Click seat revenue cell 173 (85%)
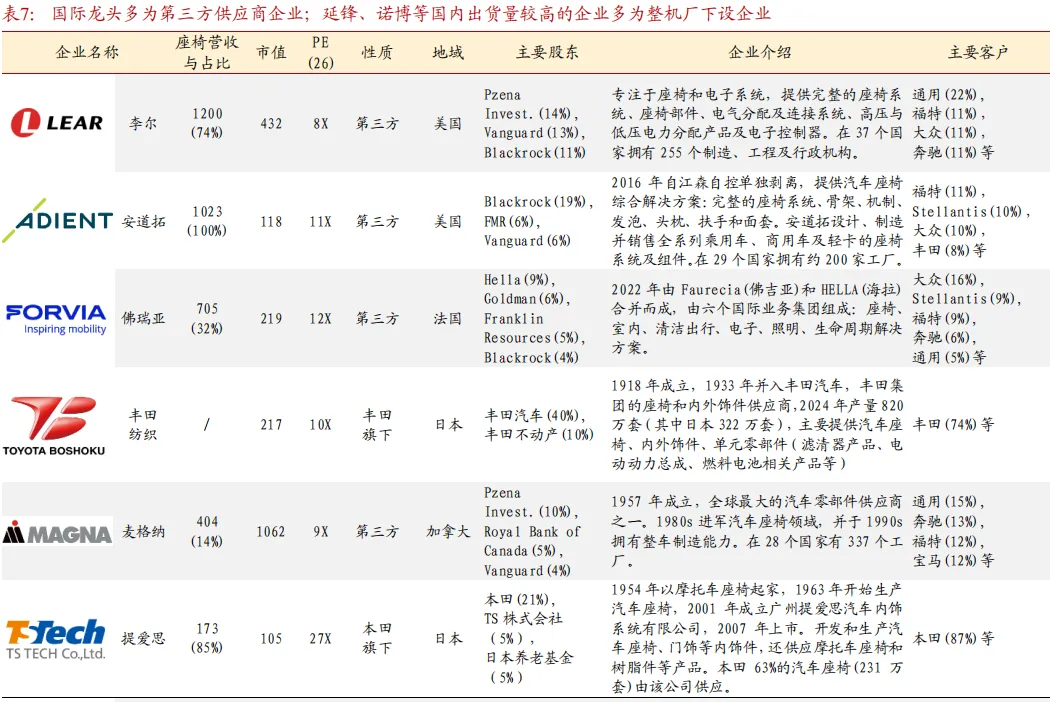Image resolution: width=1050 pixels, height=702 pixels. pos(207,638)
